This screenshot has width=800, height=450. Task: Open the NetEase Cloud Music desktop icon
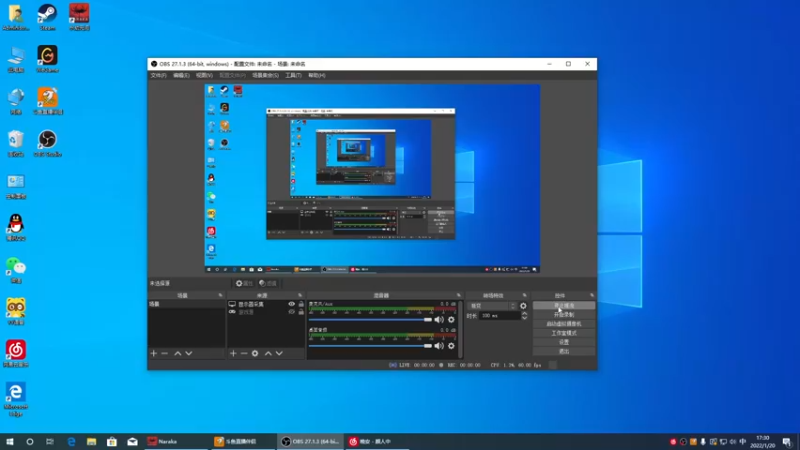coord(16,354)
